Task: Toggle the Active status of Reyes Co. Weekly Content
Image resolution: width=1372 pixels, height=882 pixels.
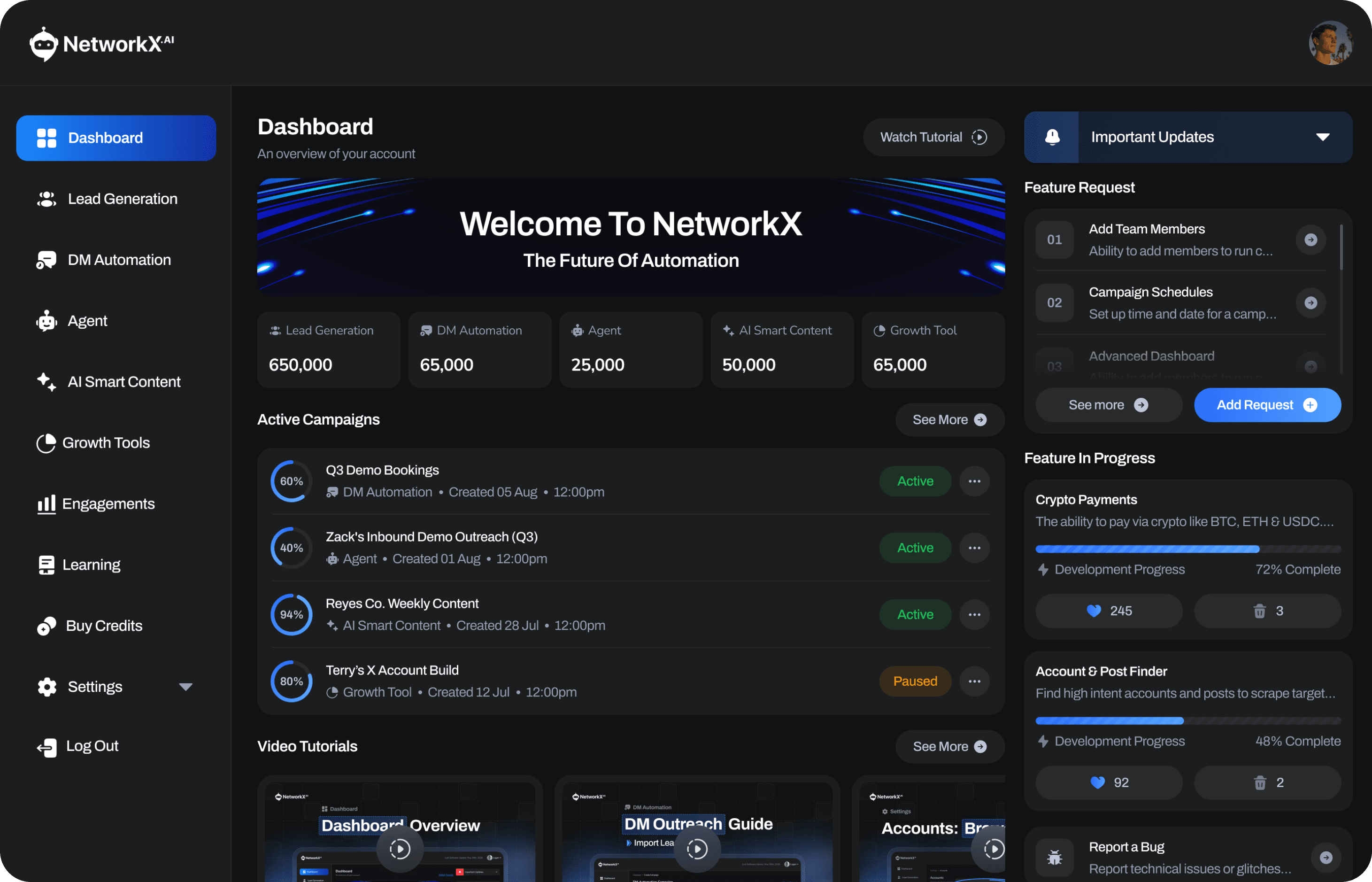Action: 915,615
